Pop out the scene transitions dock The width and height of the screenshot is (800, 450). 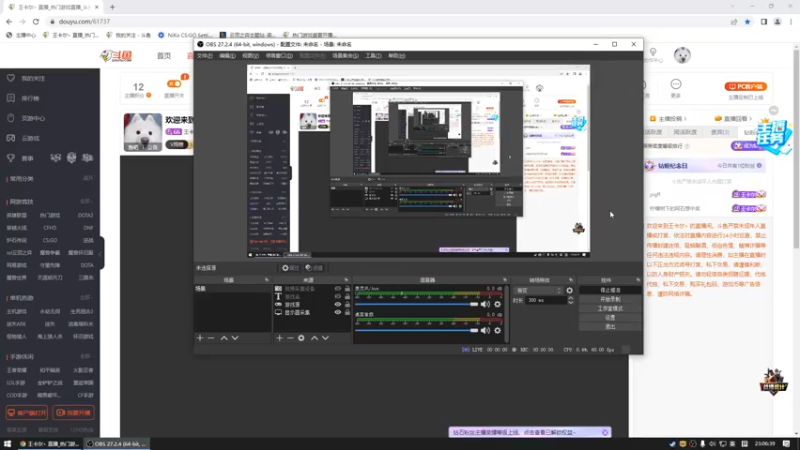click(x=570, y=280)
